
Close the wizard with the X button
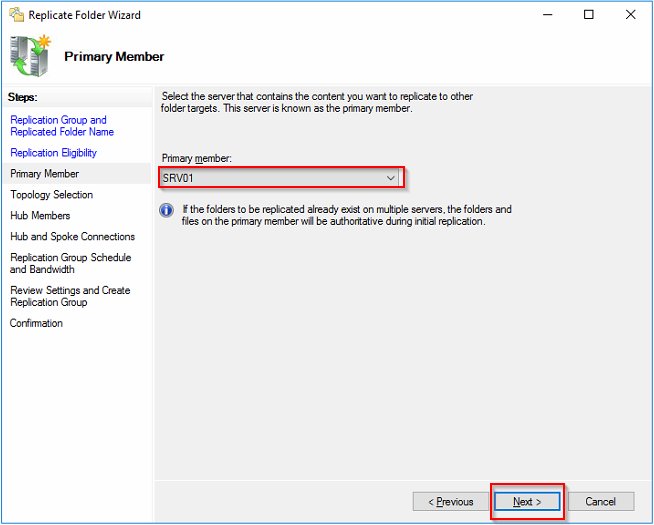tap(631, 15)
